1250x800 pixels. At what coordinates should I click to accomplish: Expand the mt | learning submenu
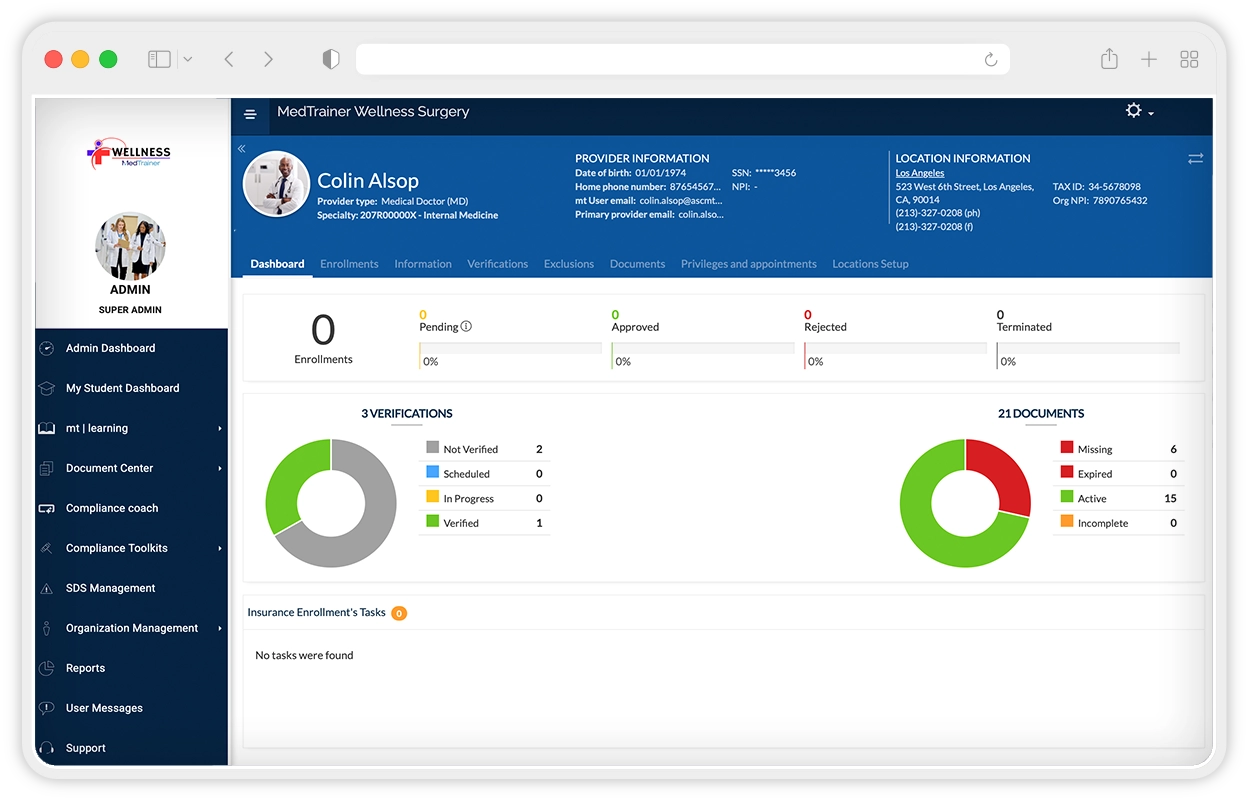point(219,429)
